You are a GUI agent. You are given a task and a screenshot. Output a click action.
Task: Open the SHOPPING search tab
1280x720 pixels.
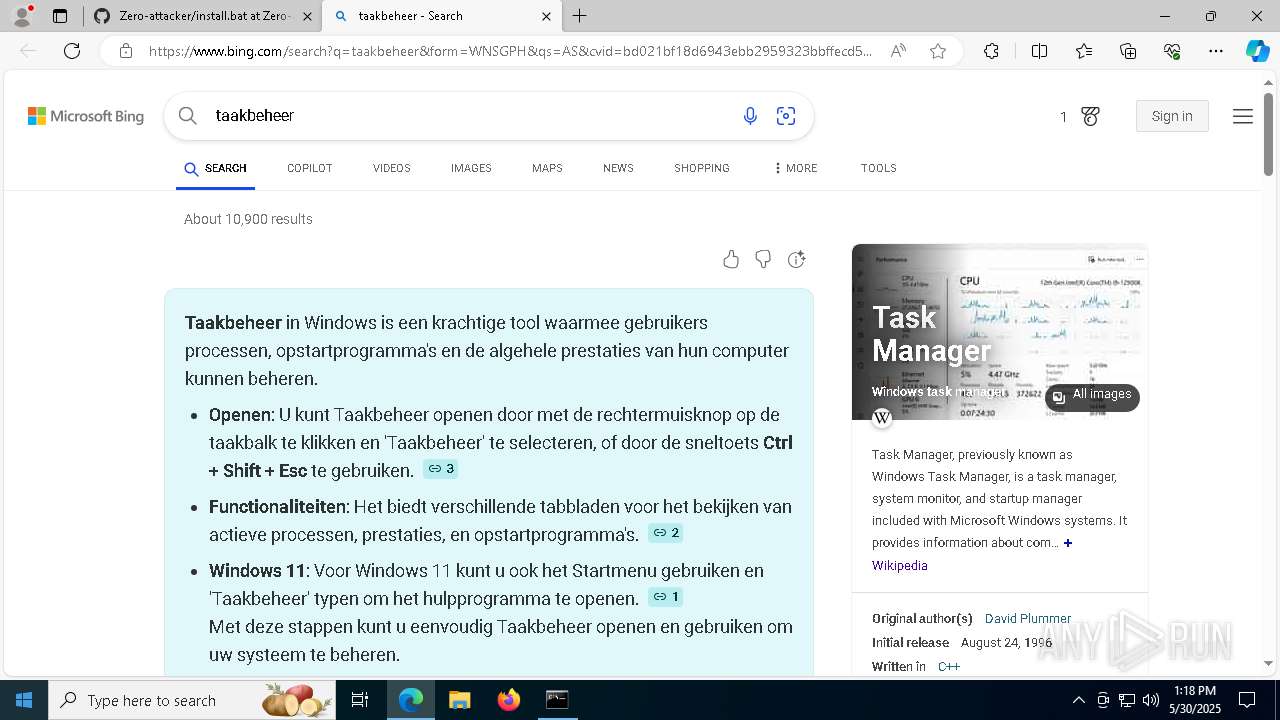[702, 168]
